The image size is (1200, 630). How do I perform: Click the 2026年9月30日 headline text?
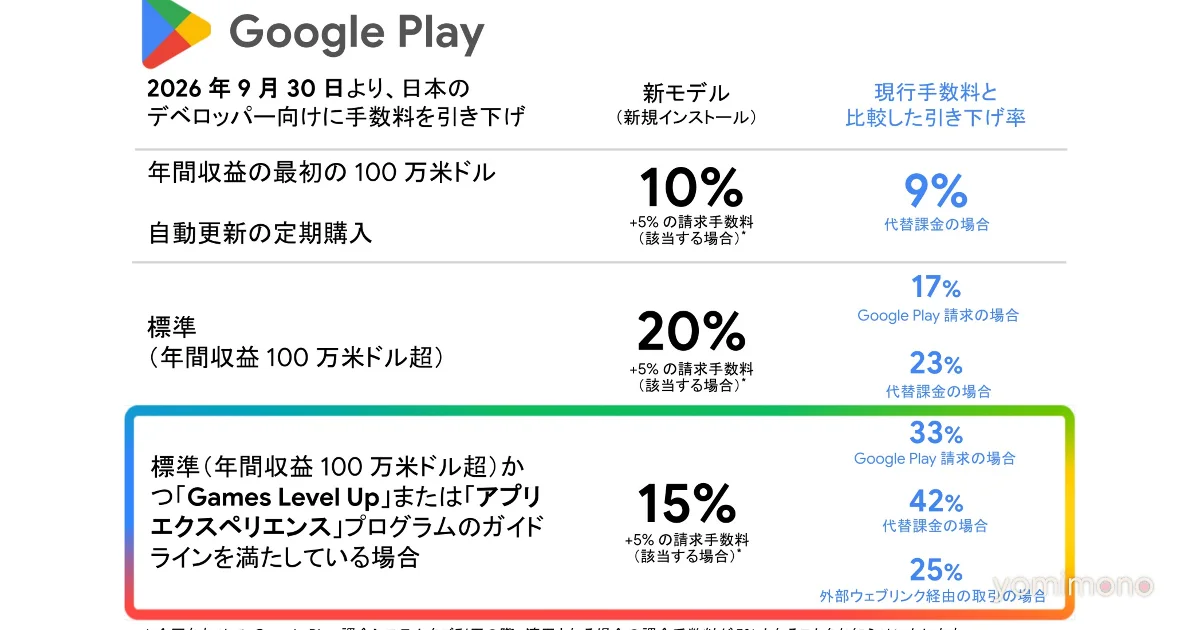336,102
